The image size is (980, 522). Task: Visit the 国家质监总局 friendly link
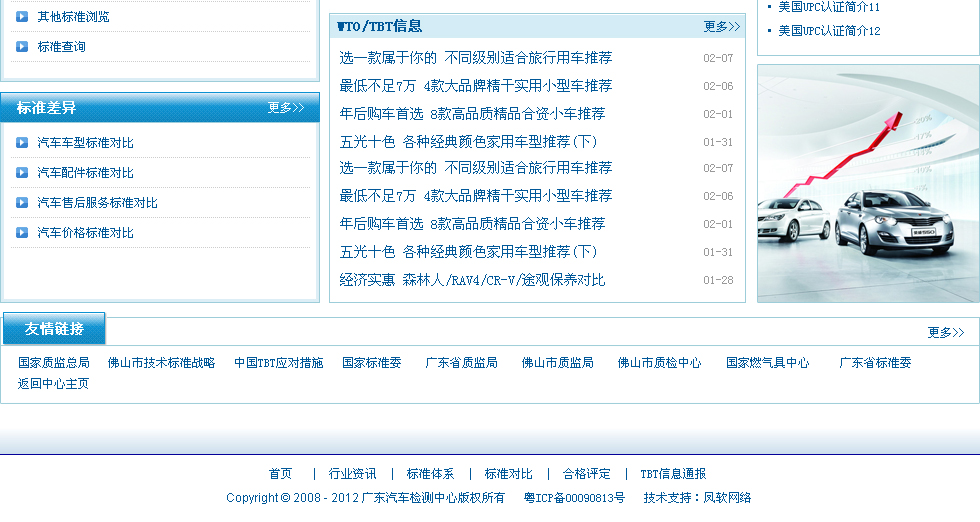point(54,363)
